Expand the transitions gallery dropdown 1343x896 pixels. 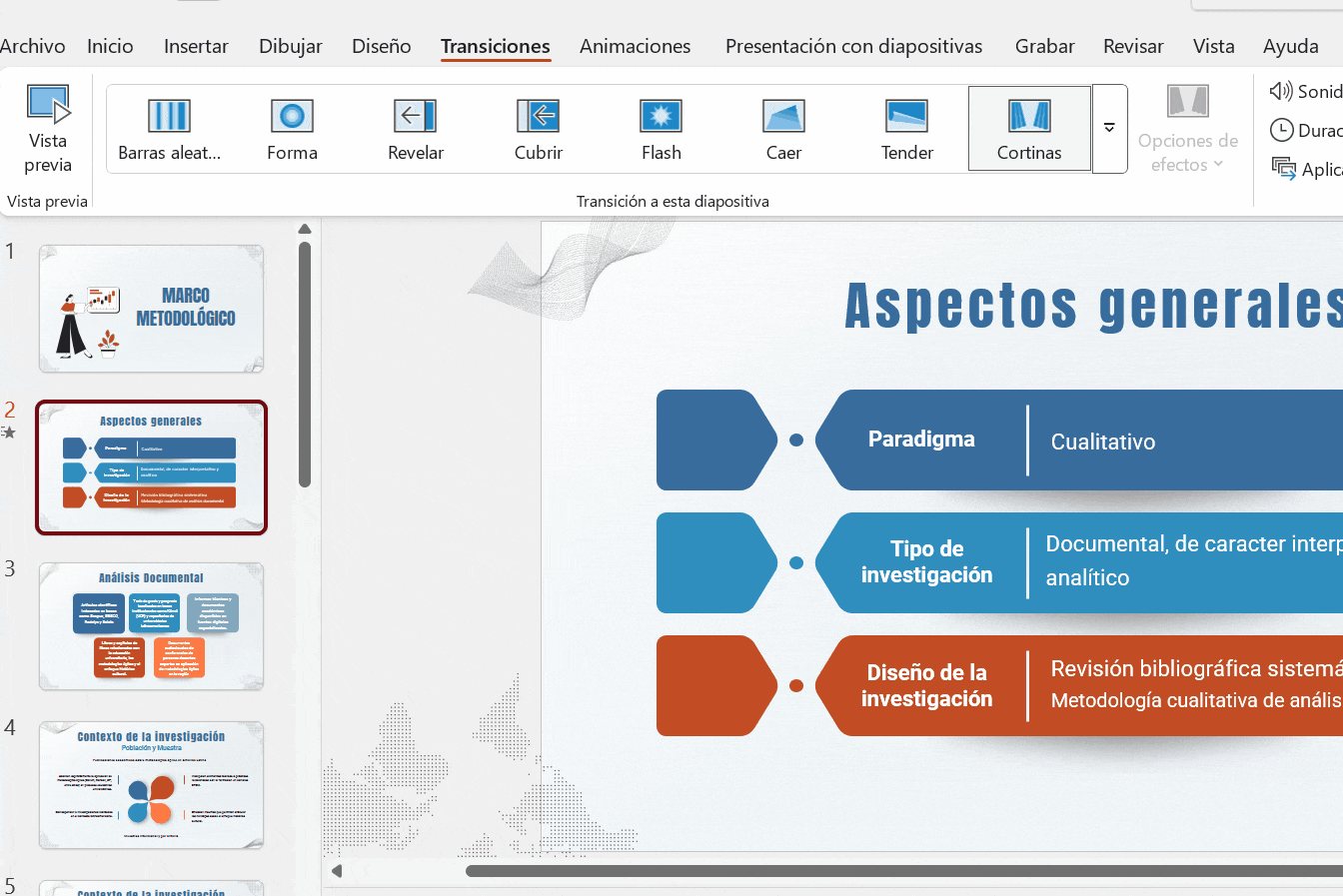tap(1109, 129)
